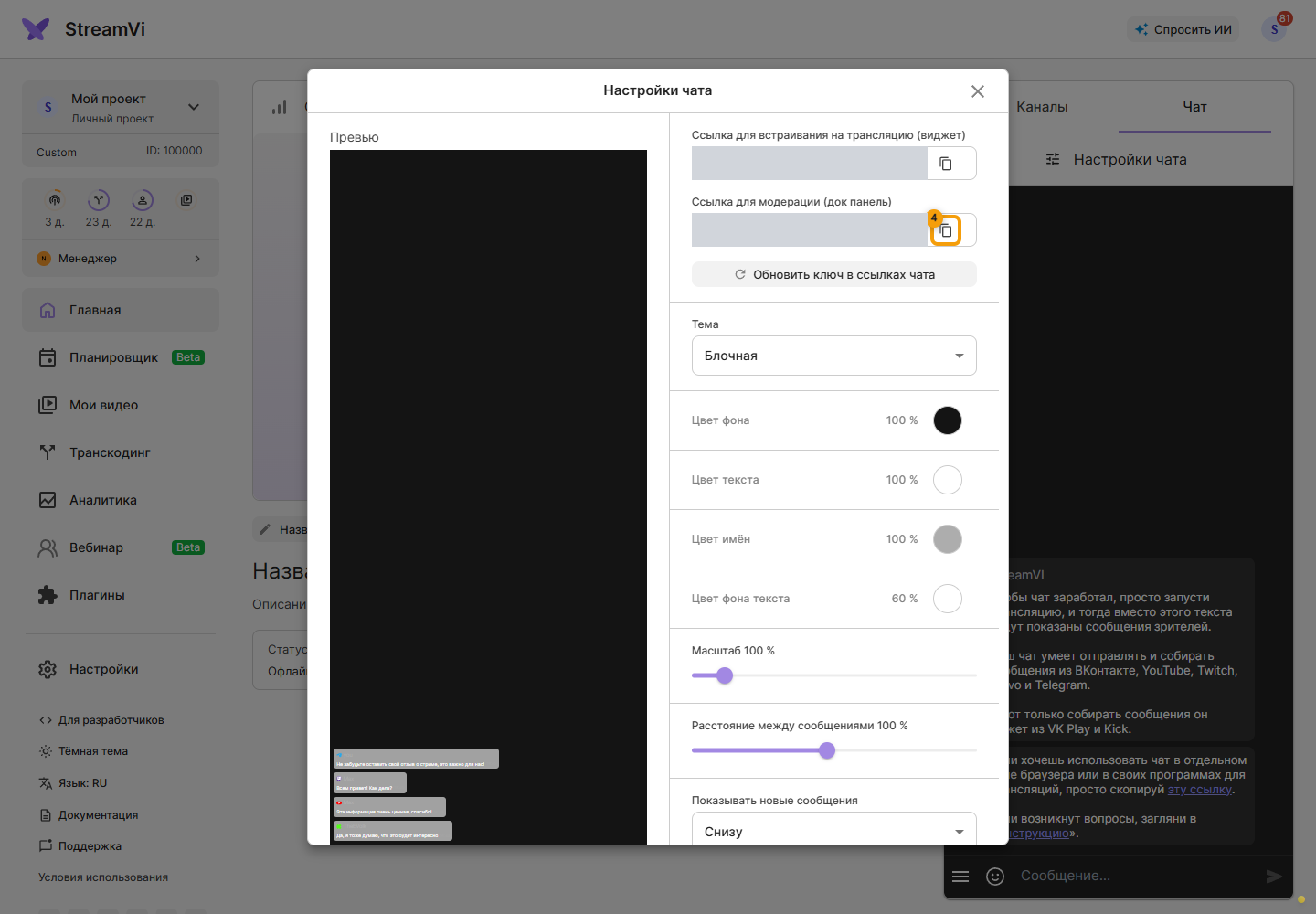Open the Показывать новые сообщения dropdown

[834, 829]
